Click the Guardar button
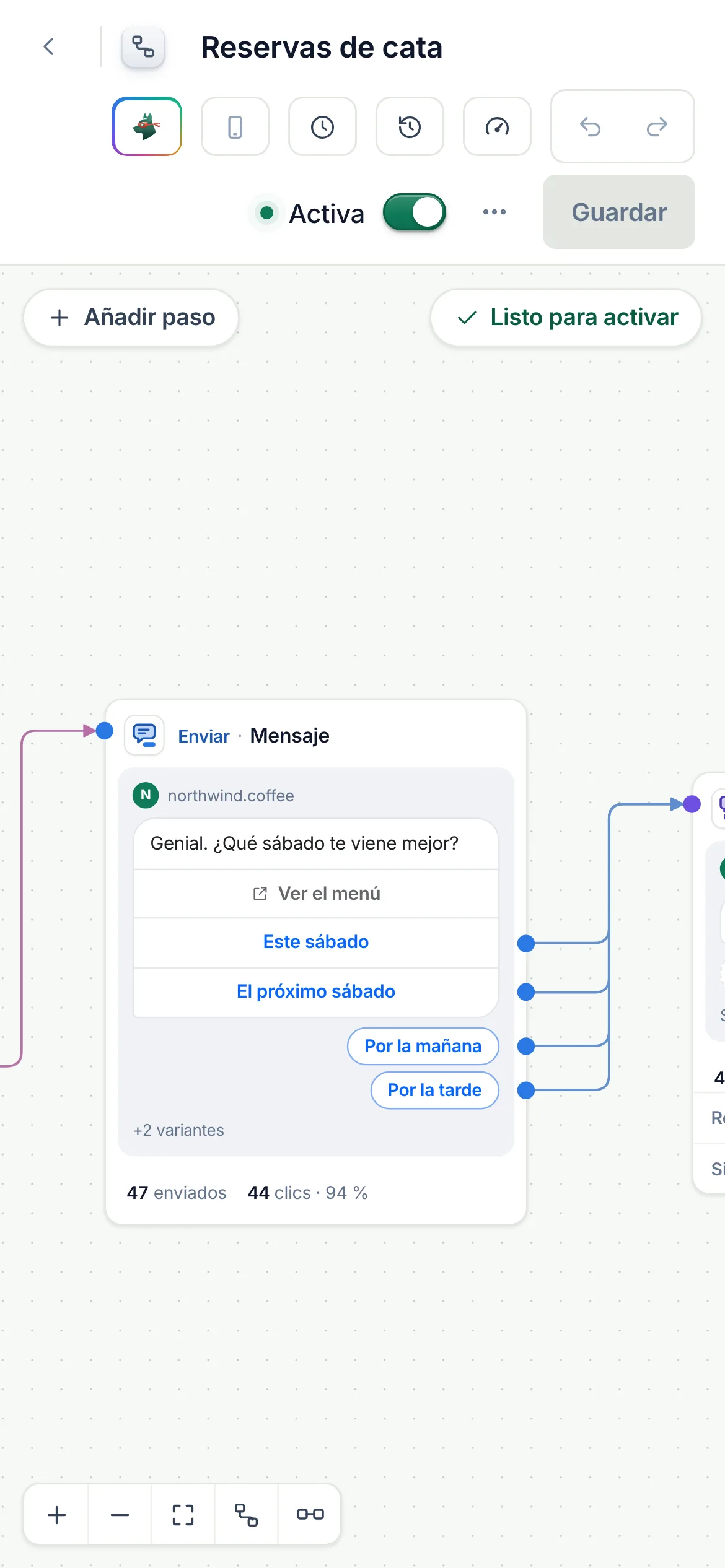The width and height of the screenshot is (725, 1568). tap(619, 212)
